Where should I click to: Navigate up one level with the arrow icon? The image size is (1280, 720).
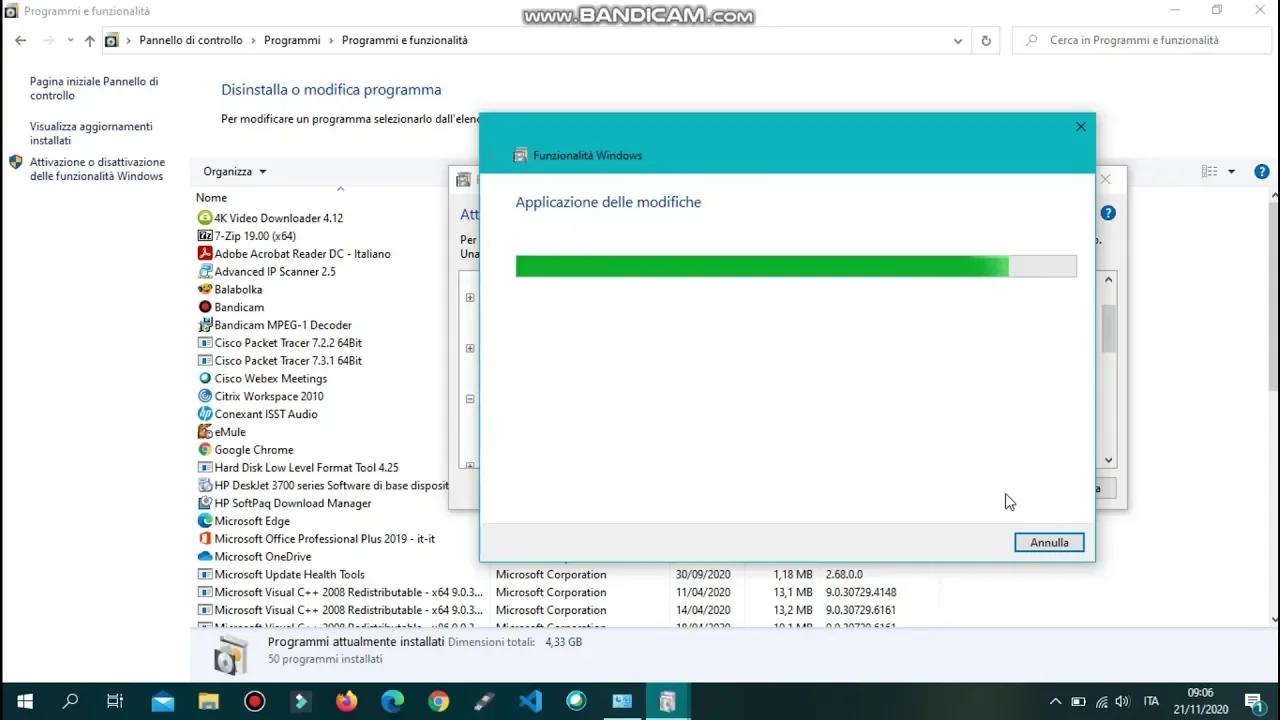coord(89,40)
